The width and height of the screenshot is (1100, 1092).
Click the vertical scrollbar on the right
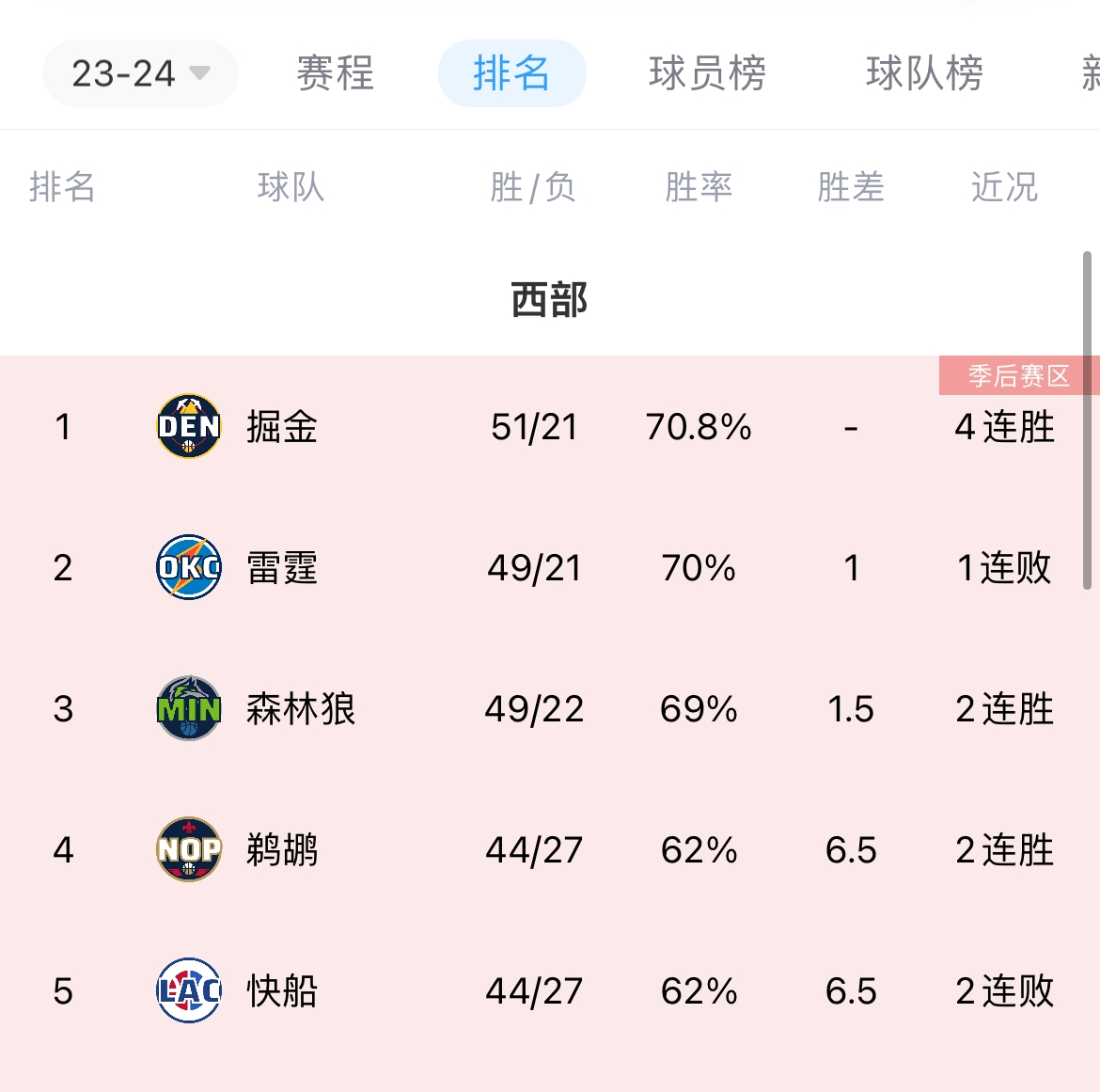pos(1087,420)
